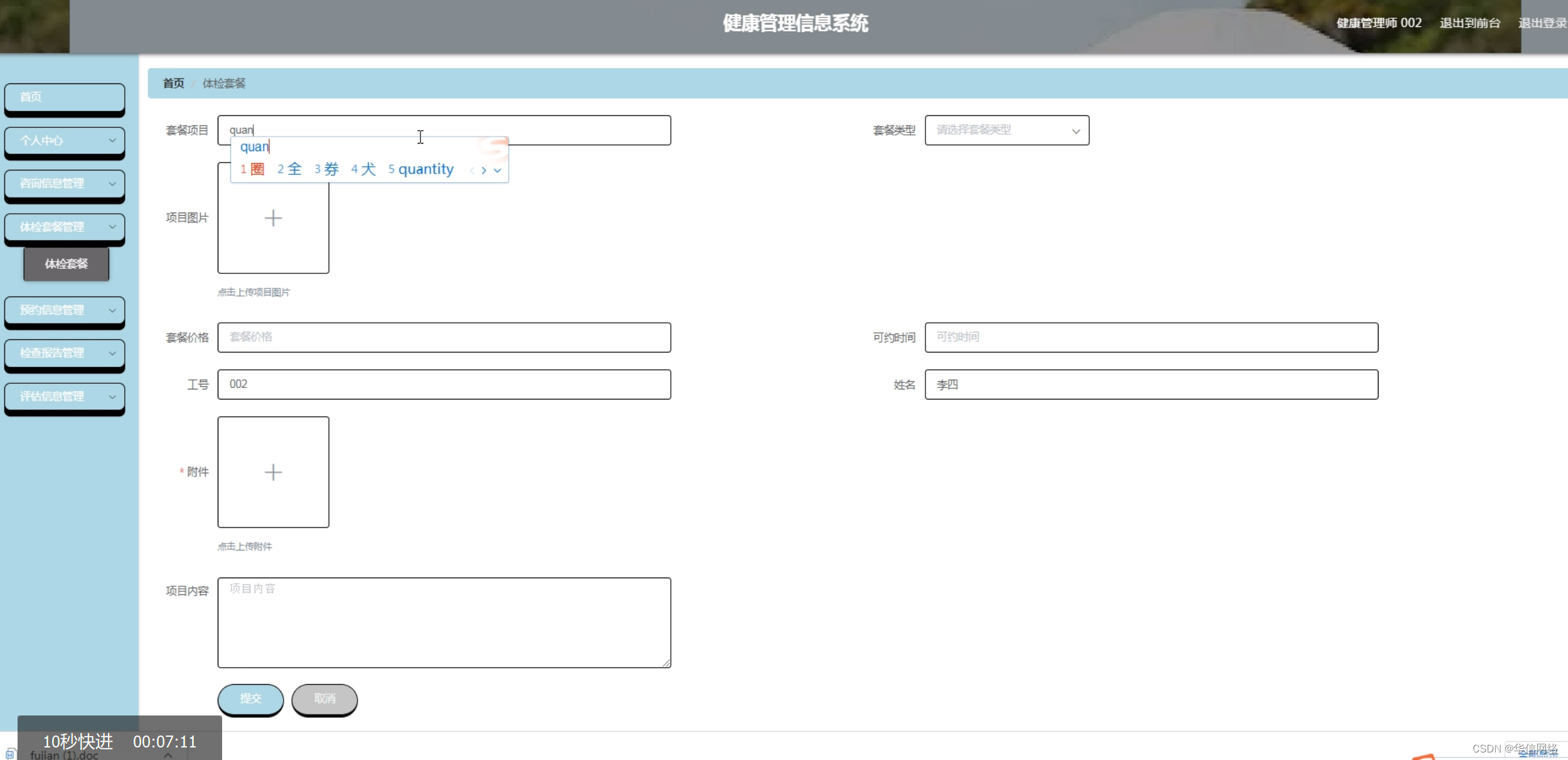This screenshot has width=1568, height=760.
Task: Click 退出到前台 link in header
Action: click(x=1469, y=23)
